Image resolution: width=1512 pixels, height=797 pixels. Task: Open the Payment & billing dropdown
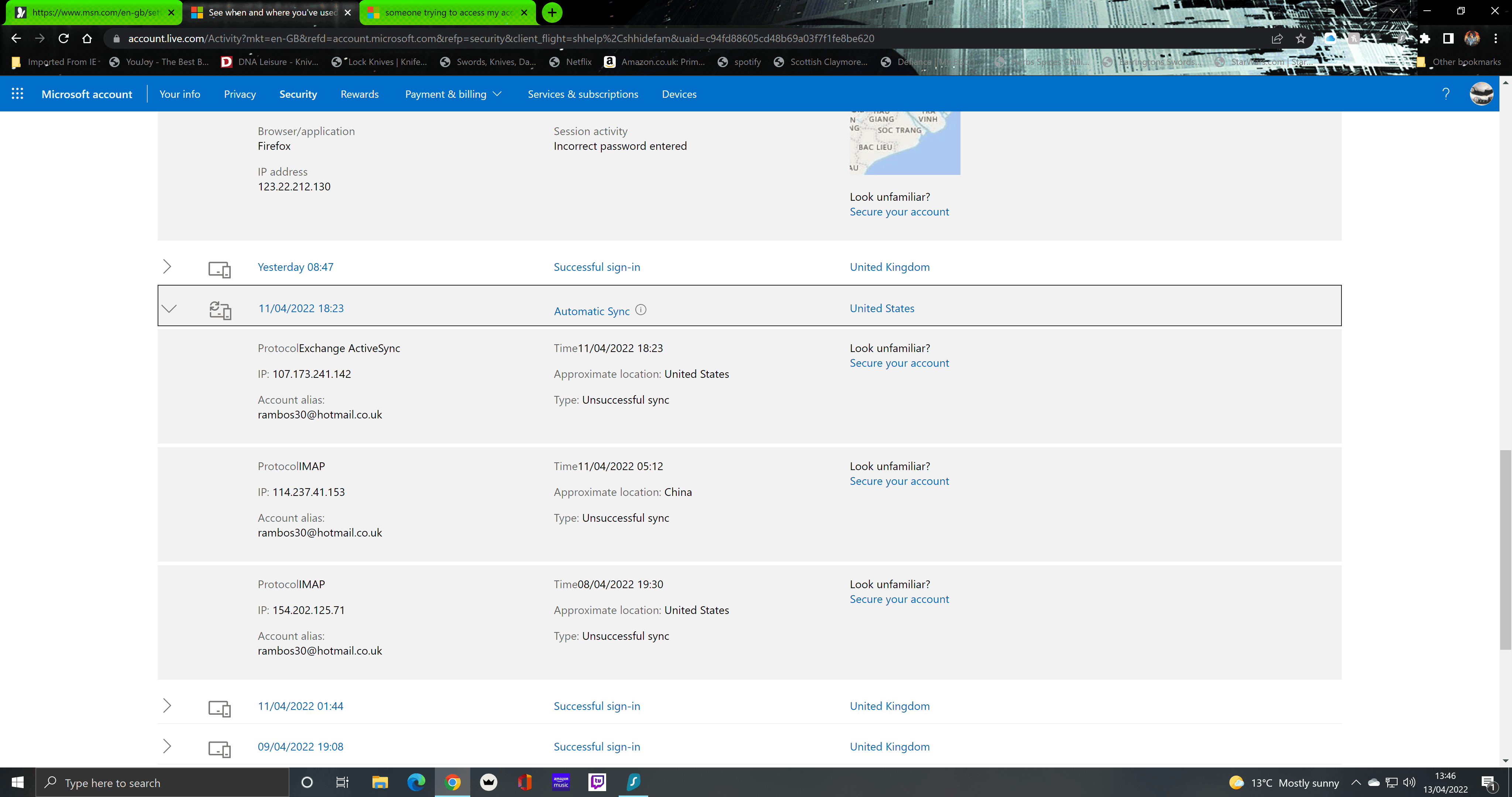point(453,94)
